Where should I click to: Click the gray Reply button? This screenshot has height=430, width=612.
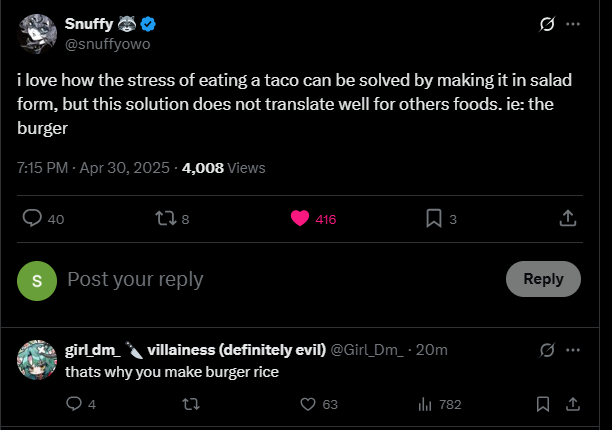coord(543,279)
